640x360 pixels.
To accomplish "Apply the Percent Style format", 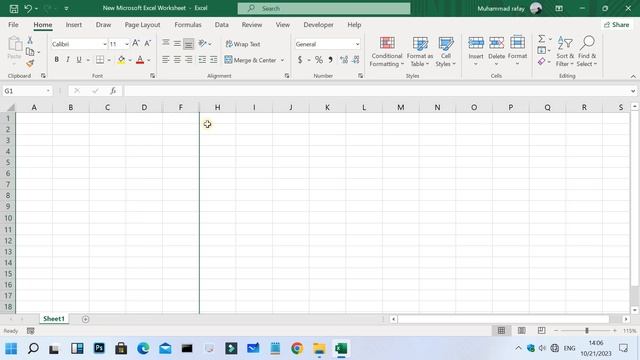I will pos(319,60).
